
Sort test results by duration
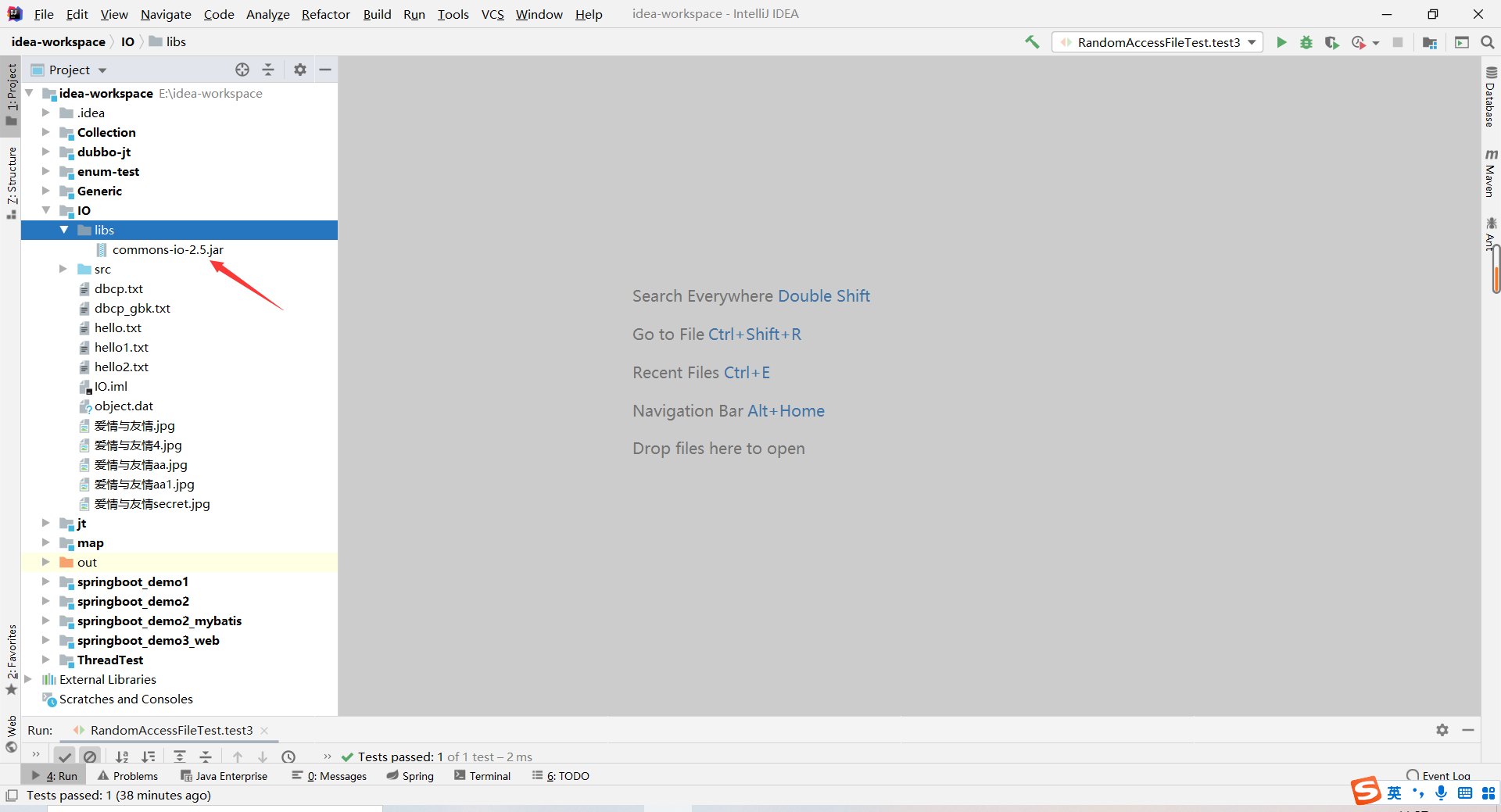tap(149, 757)
